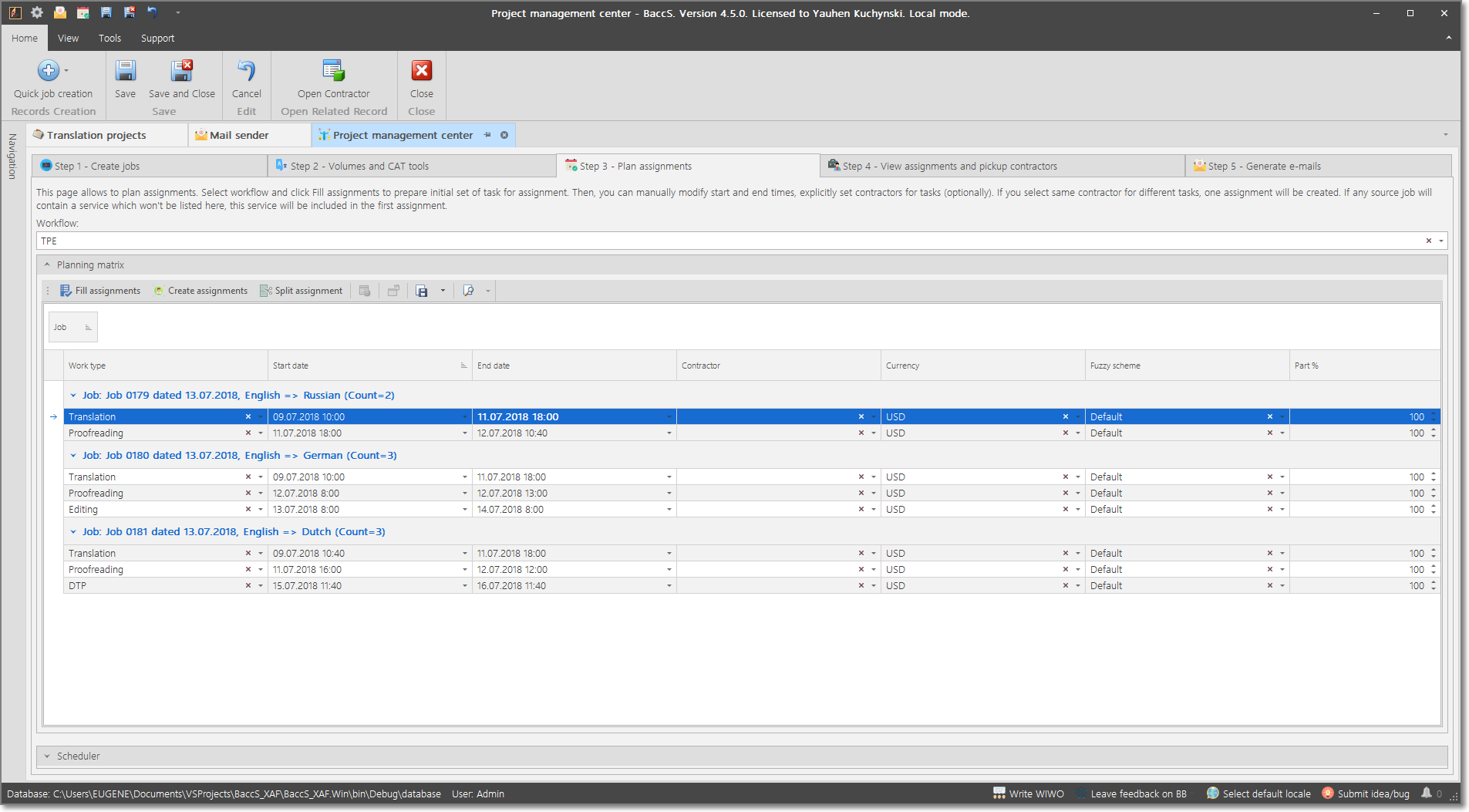Click Submit idea/bug in status bar

(1366, 793)
